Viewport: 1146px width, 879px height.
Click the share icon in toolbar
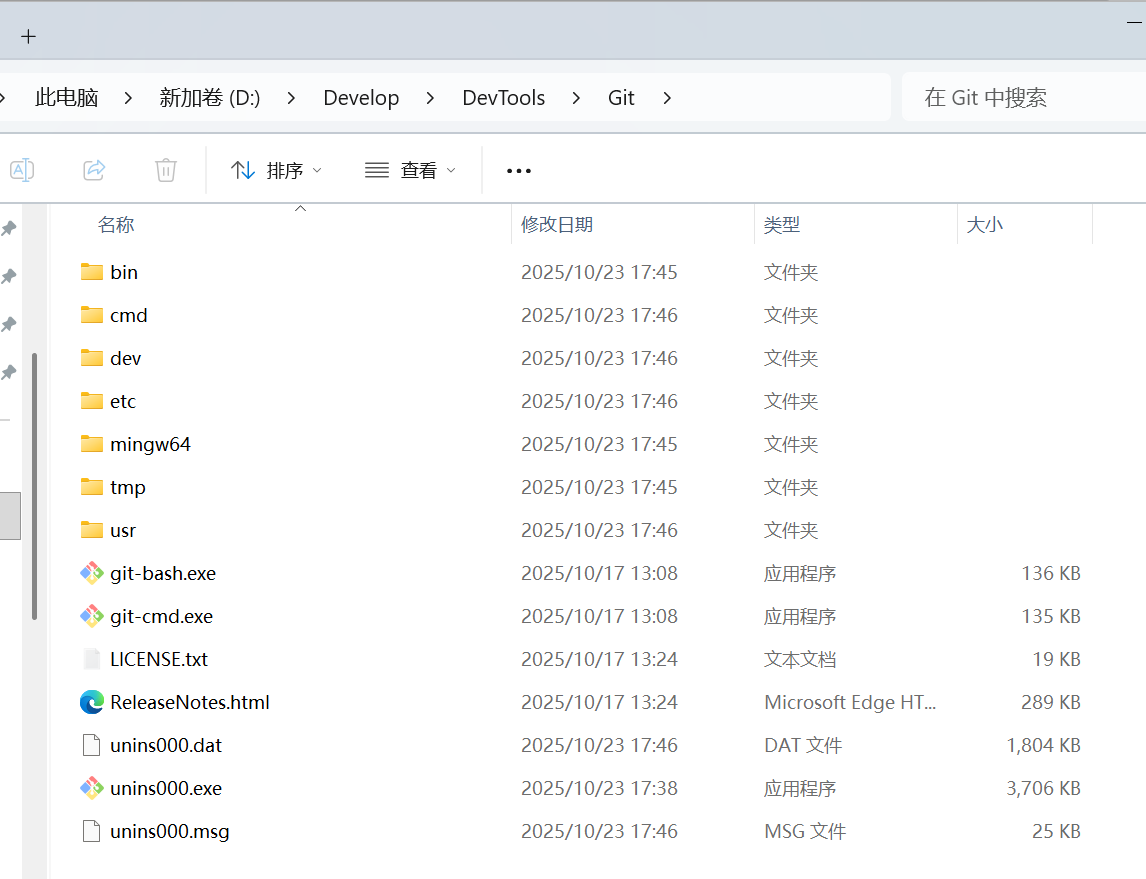click(x=94, y=170)
